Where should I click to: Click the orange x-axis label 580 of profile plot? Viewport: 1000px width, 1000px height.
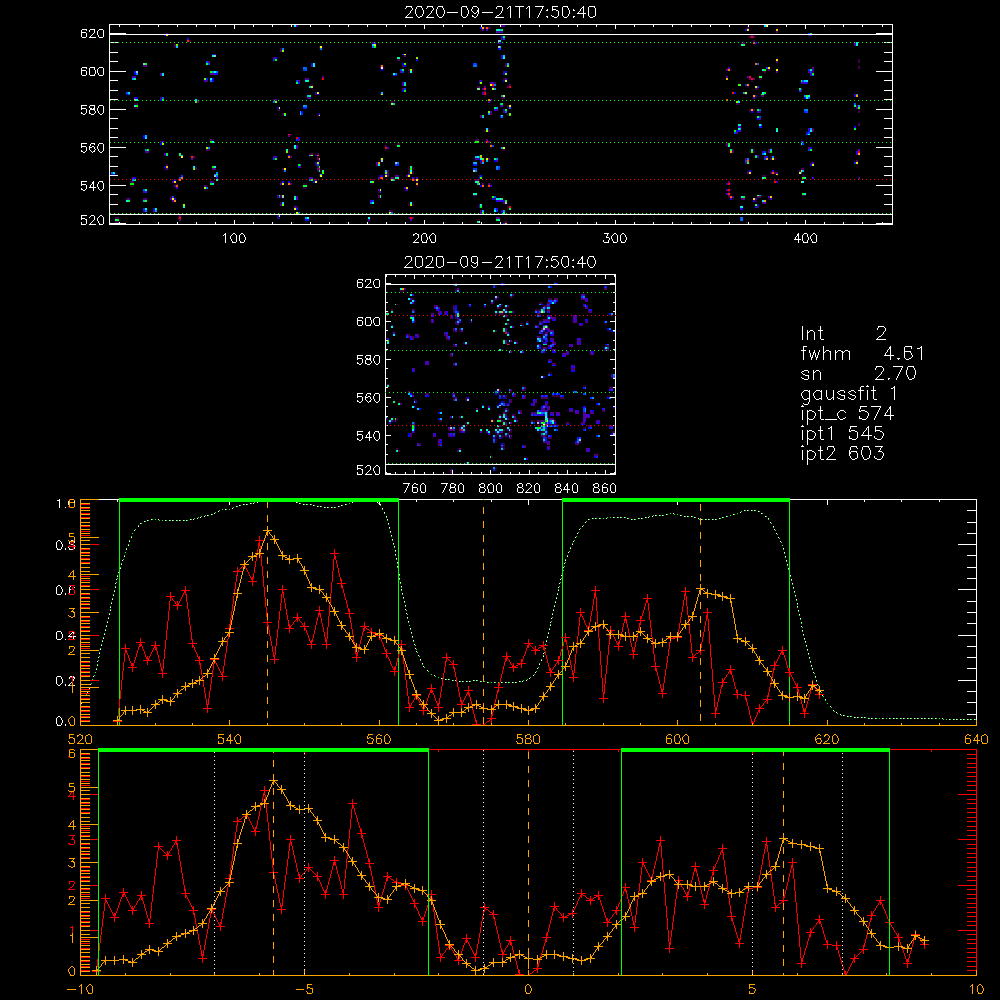[x=528, y=740]
